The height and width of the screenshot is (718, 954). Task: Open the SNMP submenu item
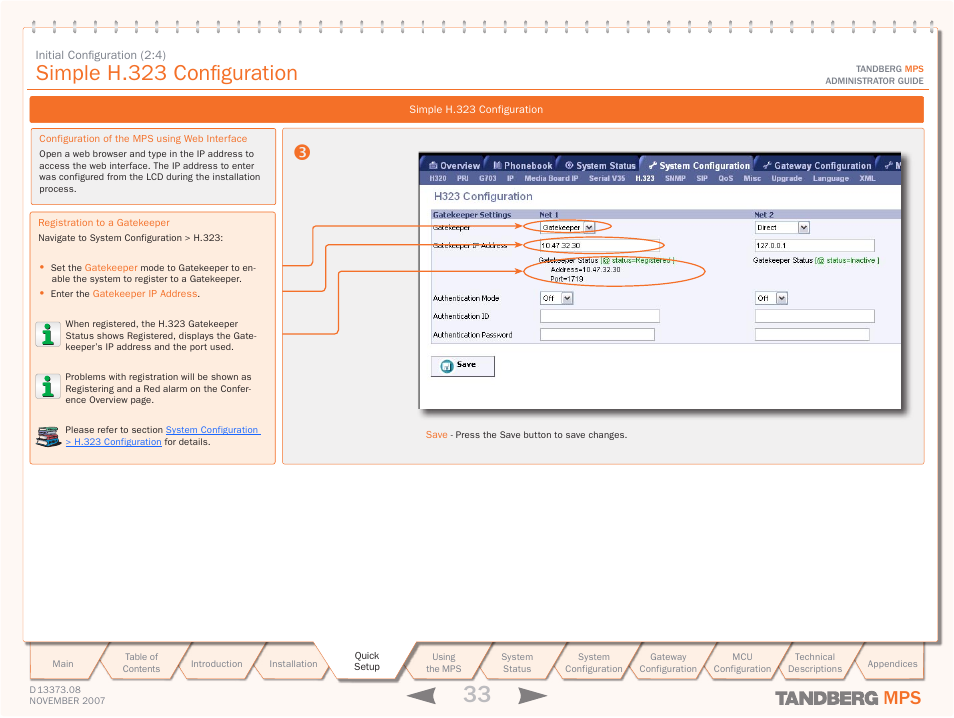pos(675,178)
